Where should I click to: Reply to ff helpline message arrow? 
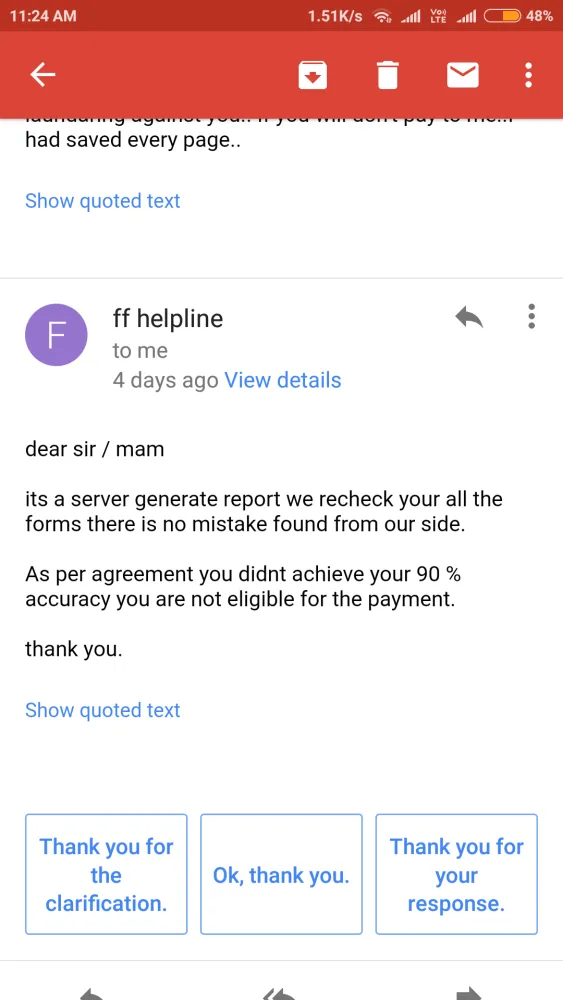[469, 316]
